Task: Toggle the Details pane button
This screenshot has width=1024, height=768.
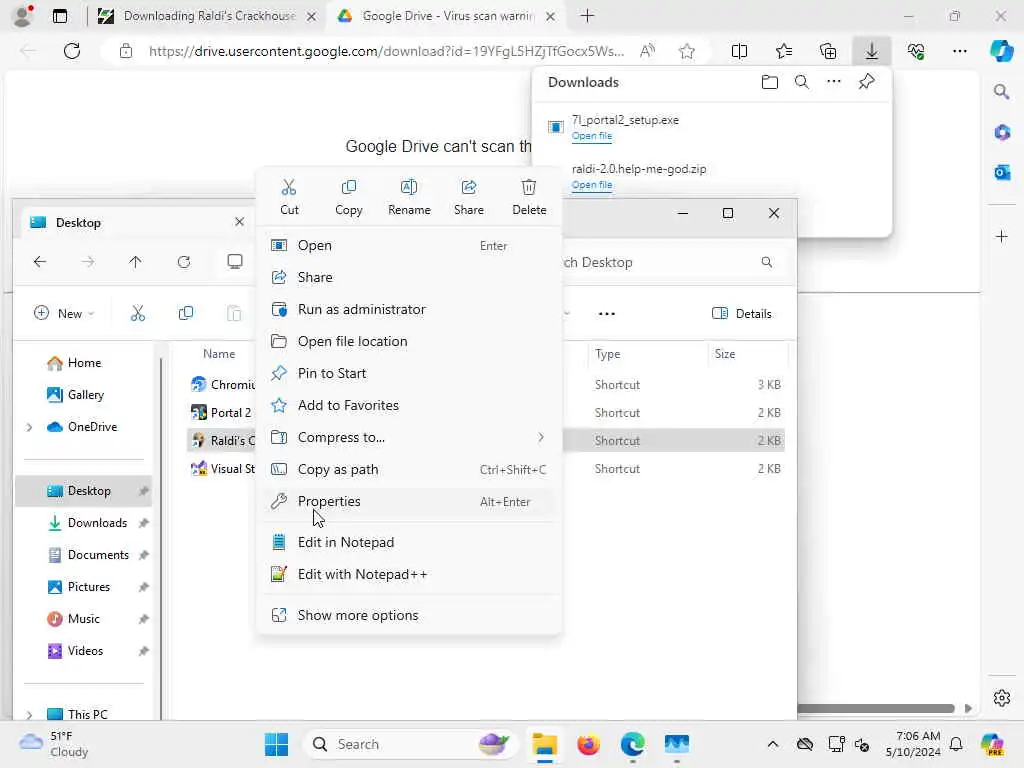Action: pos(742,313)
